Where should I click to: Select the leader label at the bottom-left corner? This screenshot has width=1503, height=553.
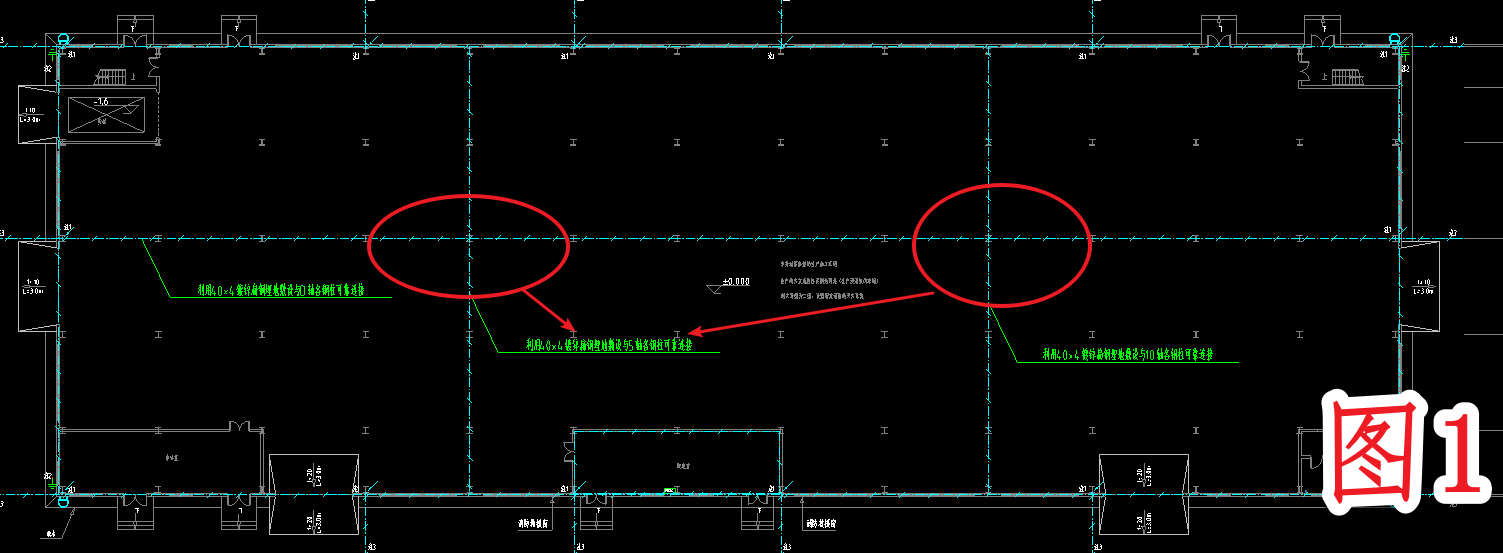51,532
